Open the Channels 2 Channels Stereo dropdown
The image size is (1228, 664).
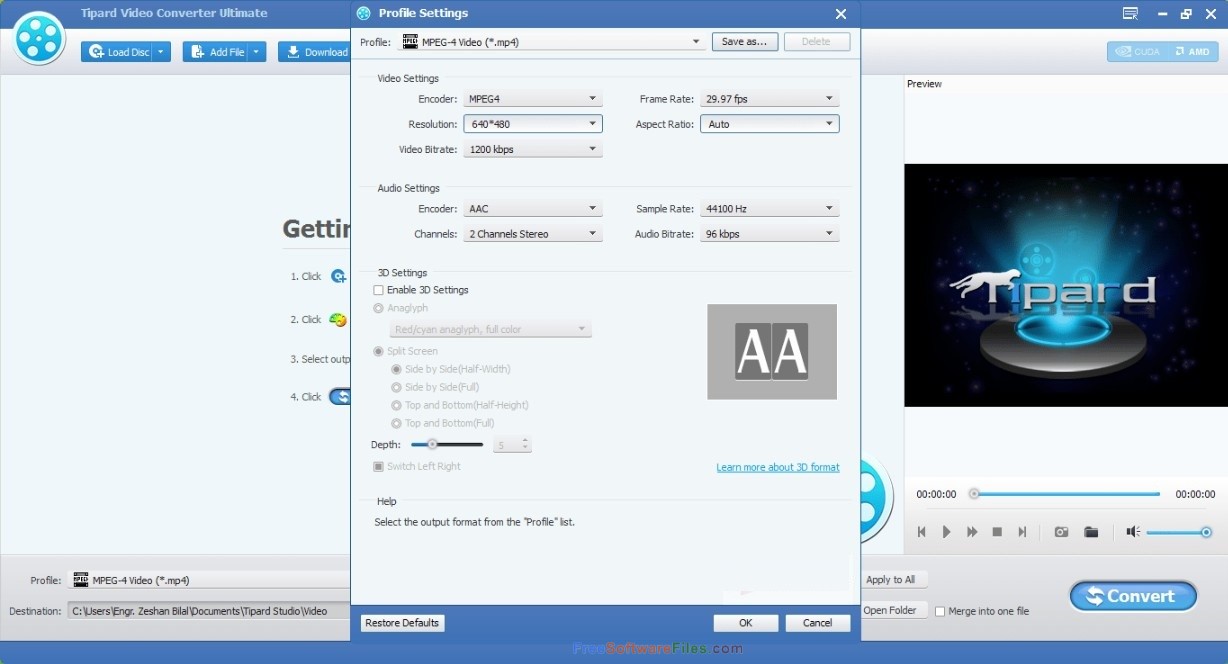coord(533,234)
